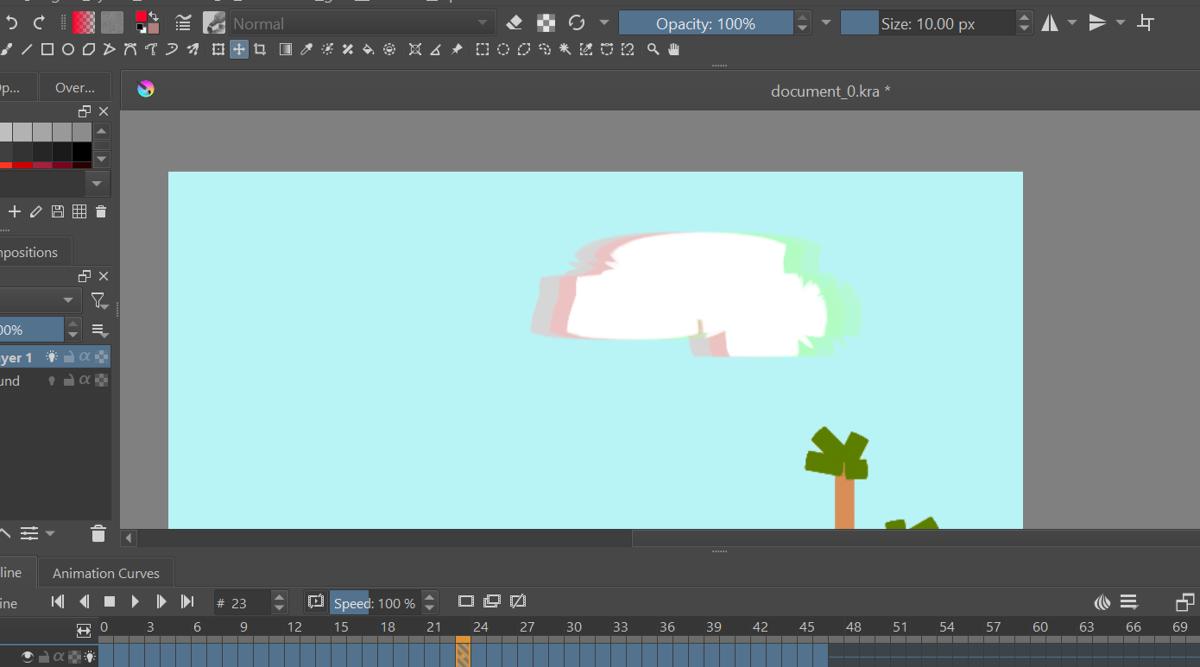Toggle alpha lock on Layer 1
The width and height of the screenshot is (1200, 667).
[x=85, y=356]
